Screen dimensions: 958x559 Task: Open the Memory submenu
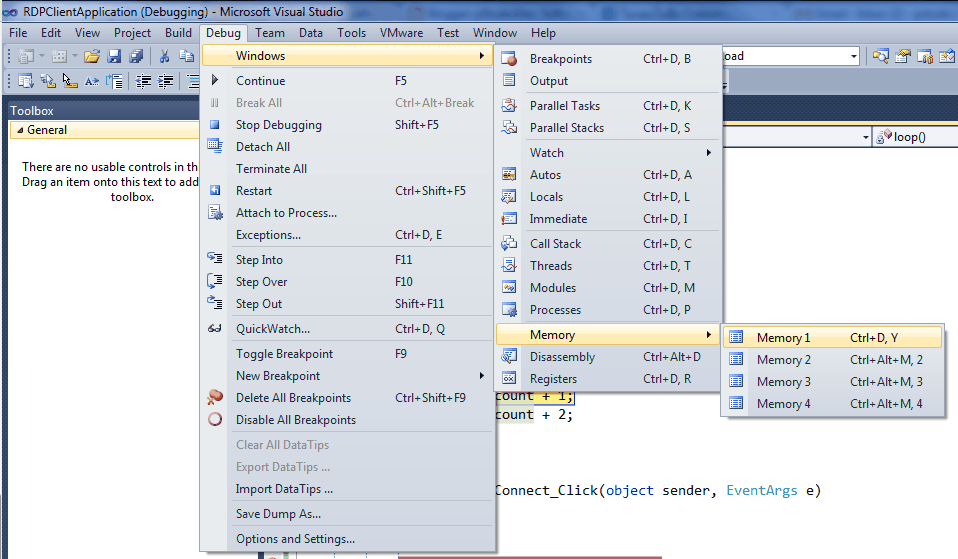pyautogui.click(x=608, y=334)
